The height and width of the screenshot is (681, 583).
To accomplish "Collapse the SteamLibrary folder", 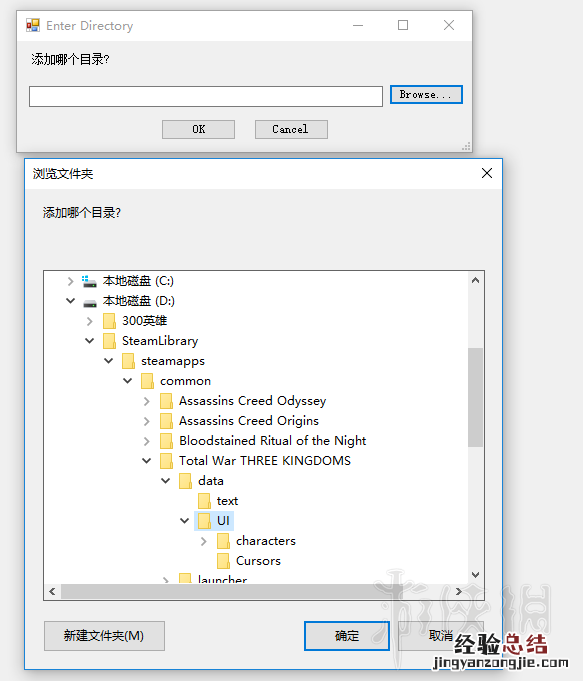I will pyautogui.click(x=89, y=341).
